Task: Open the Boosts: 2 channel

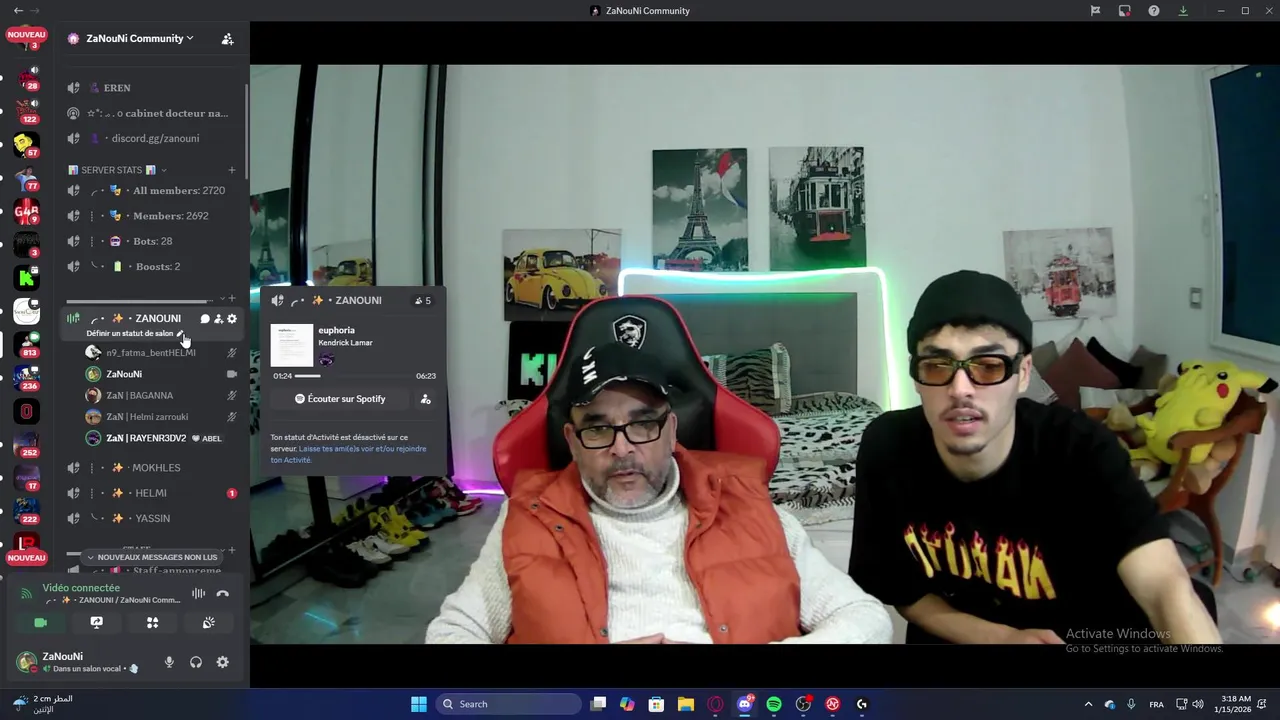Action: click(152, 266)
